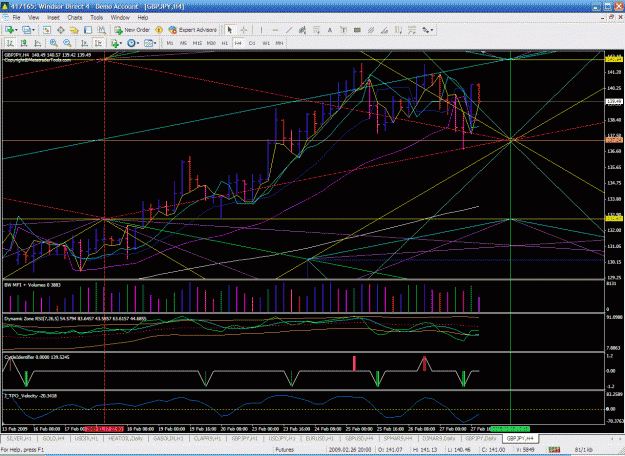Expand the Periods dropdown arrow
The width and height of the screenshot is (625, 456).
pyautogui.click(x=138, y=43)
